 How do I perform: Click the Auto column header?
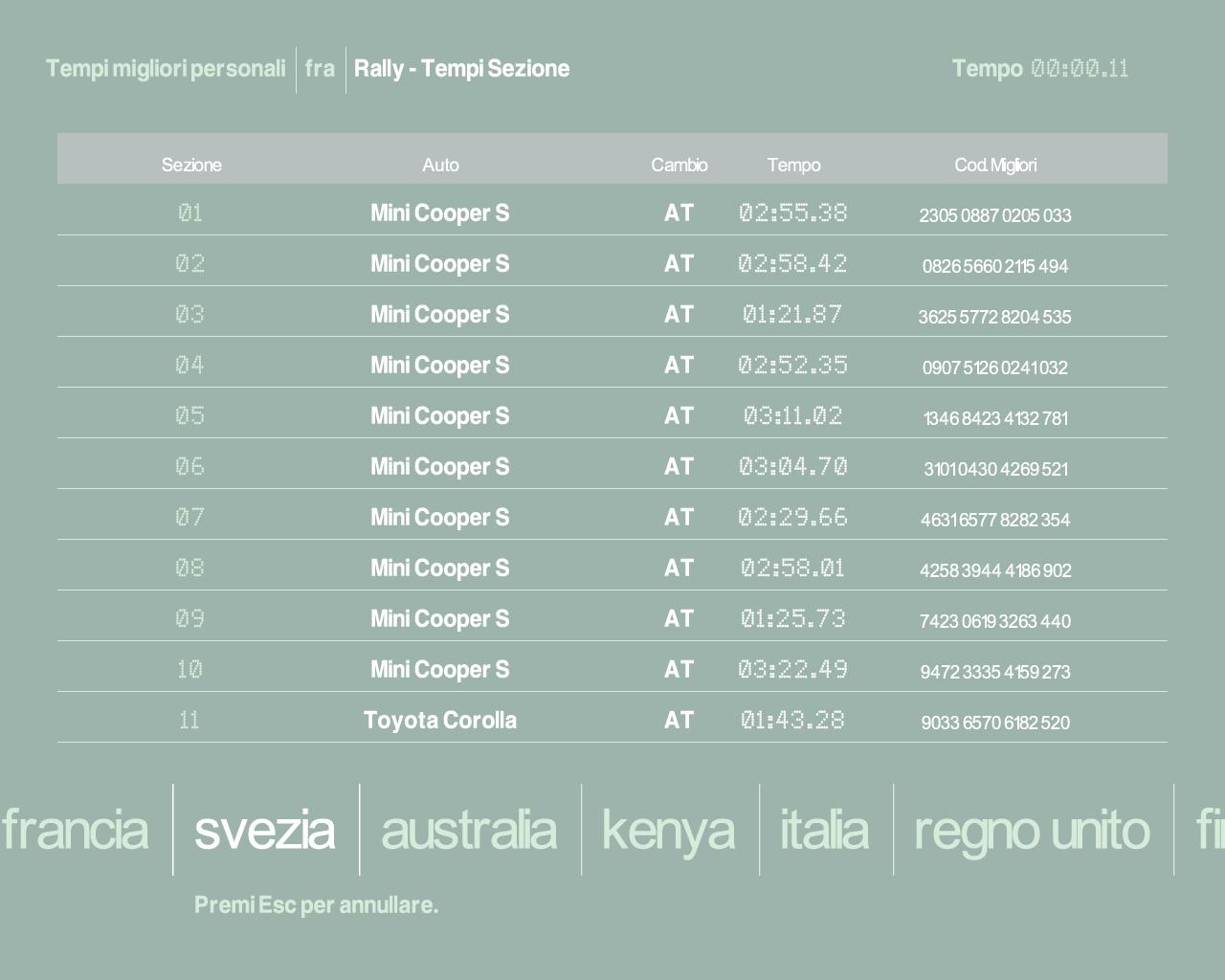(x=440, y=165)
